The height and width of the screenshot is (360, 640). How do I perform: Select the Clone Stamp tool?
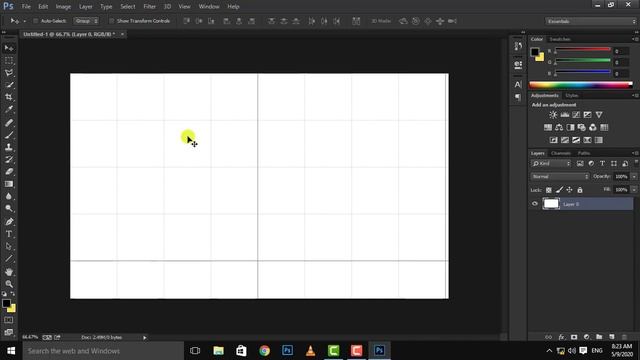(9, 147)
